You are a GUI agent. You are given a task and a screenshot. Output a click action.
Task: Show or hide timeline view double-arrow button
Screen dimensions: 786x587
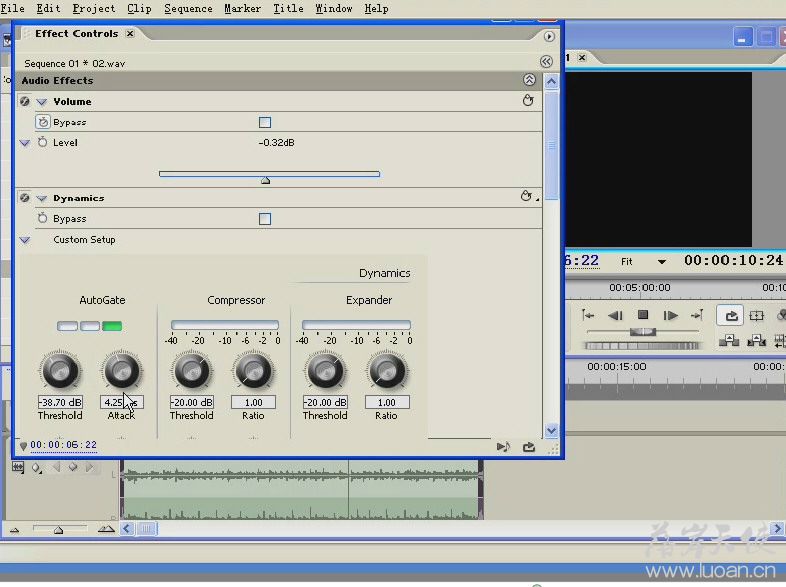click(546, 62)
